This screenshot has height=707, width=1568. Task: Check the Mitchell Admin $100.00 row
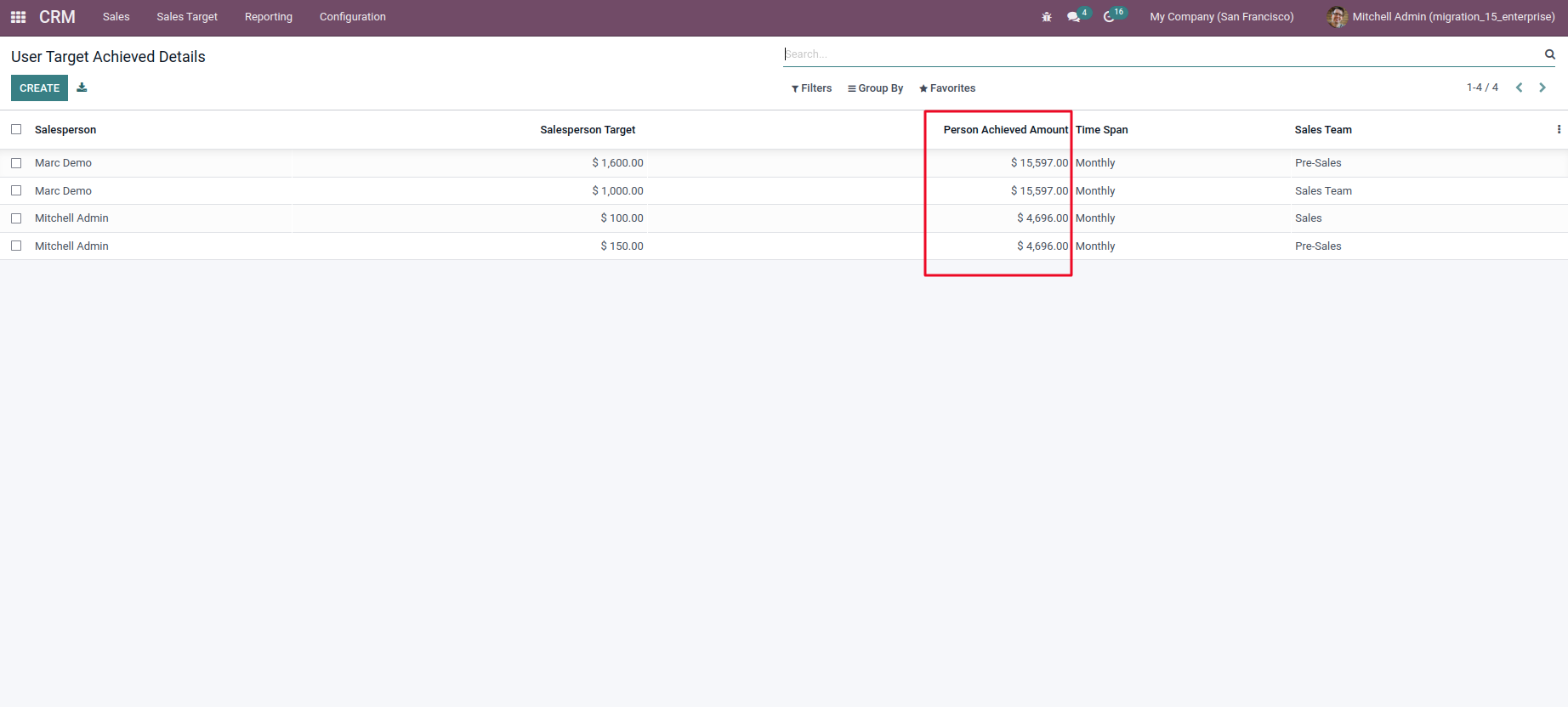[x=16, y=218]
